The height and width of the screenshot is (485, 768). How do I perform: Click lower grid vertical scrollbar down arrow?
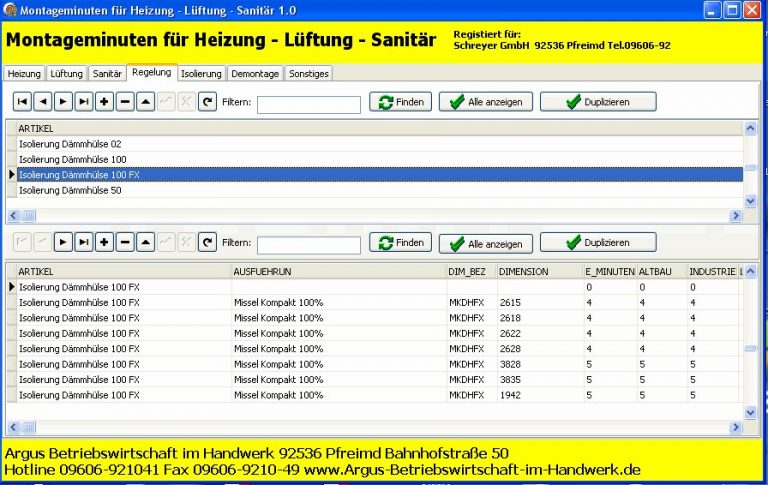pos(750,412)
